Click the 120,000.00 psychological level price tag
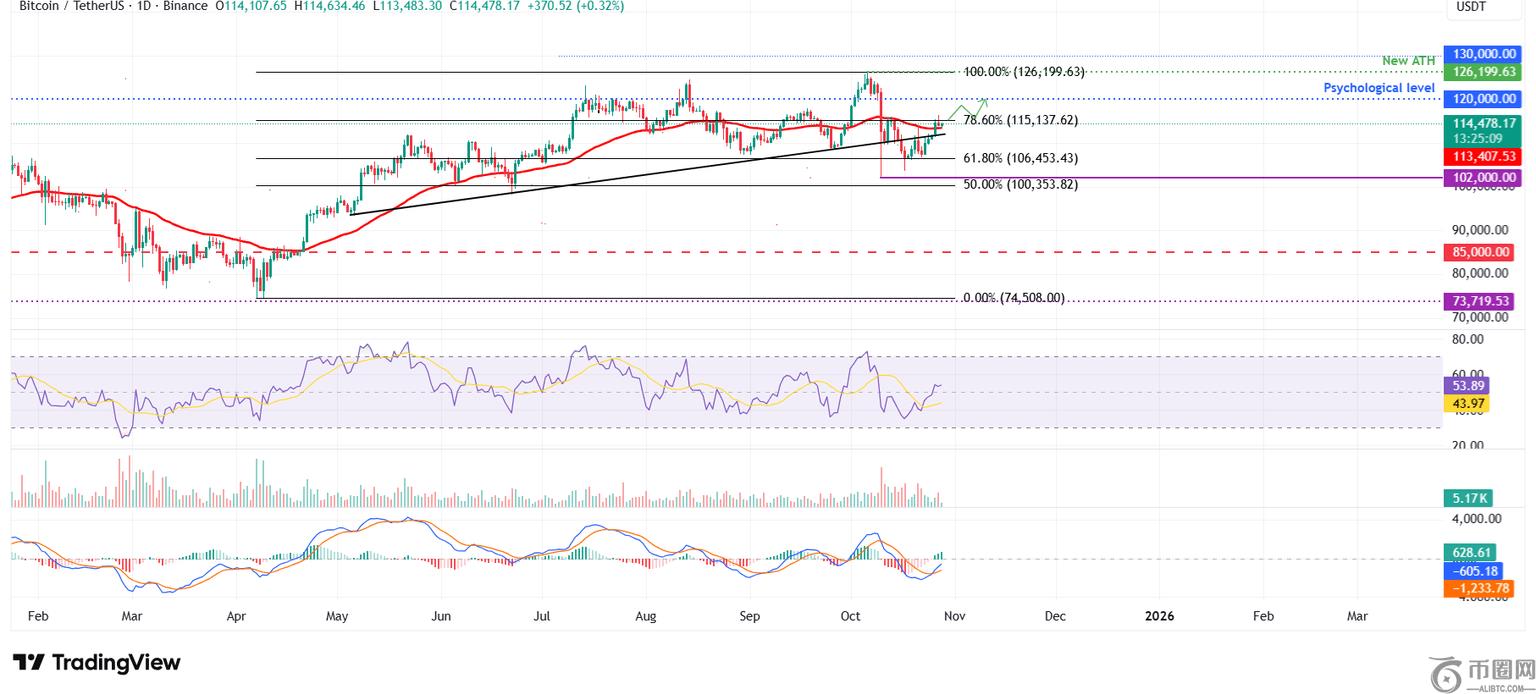1536x694 pixels. [x=1479, y=99]
